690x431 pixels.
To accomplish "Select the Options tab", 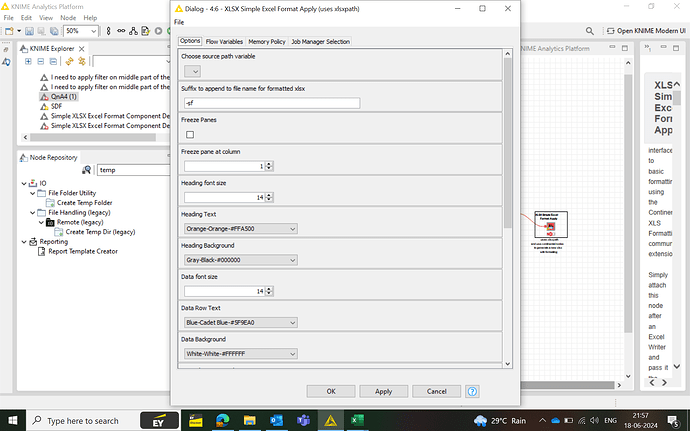I will (x=190, y=41).
